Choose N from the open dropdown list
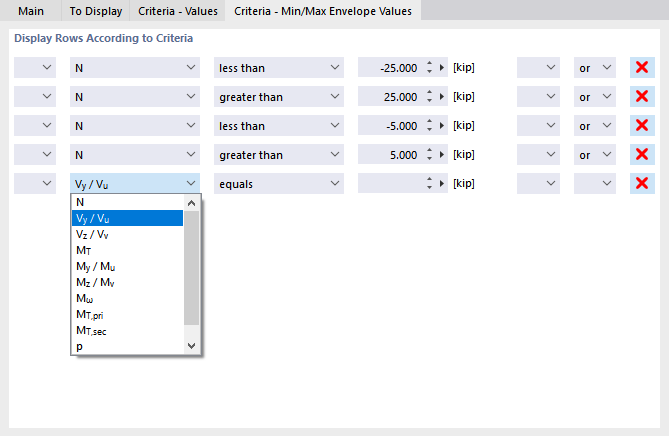Screen dimensions: 669x436 click(x=128, y=202)
